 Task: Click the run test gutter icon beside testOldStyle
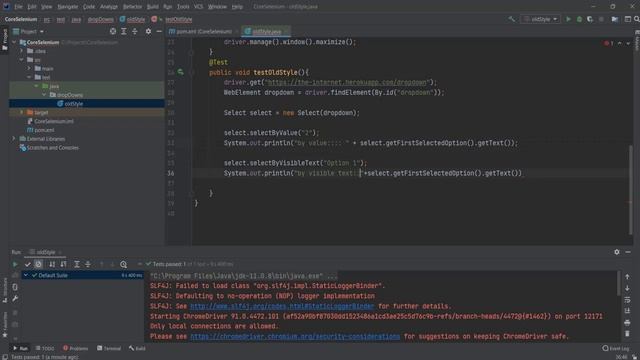coord(180,72)
